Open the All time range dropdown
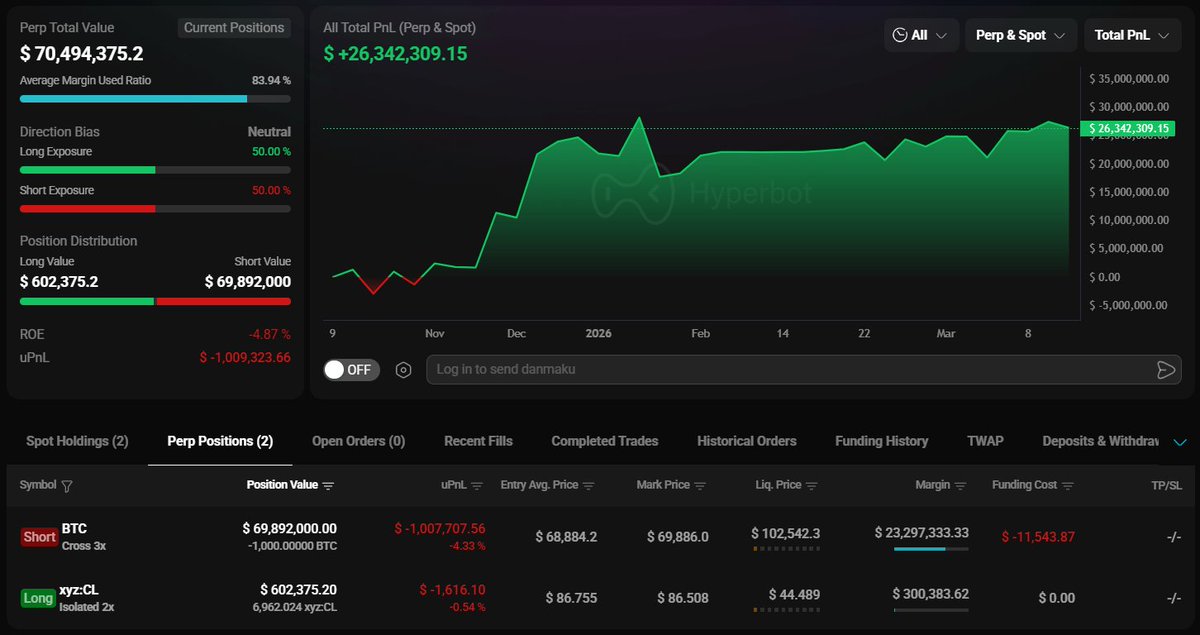 pos(921,35)
